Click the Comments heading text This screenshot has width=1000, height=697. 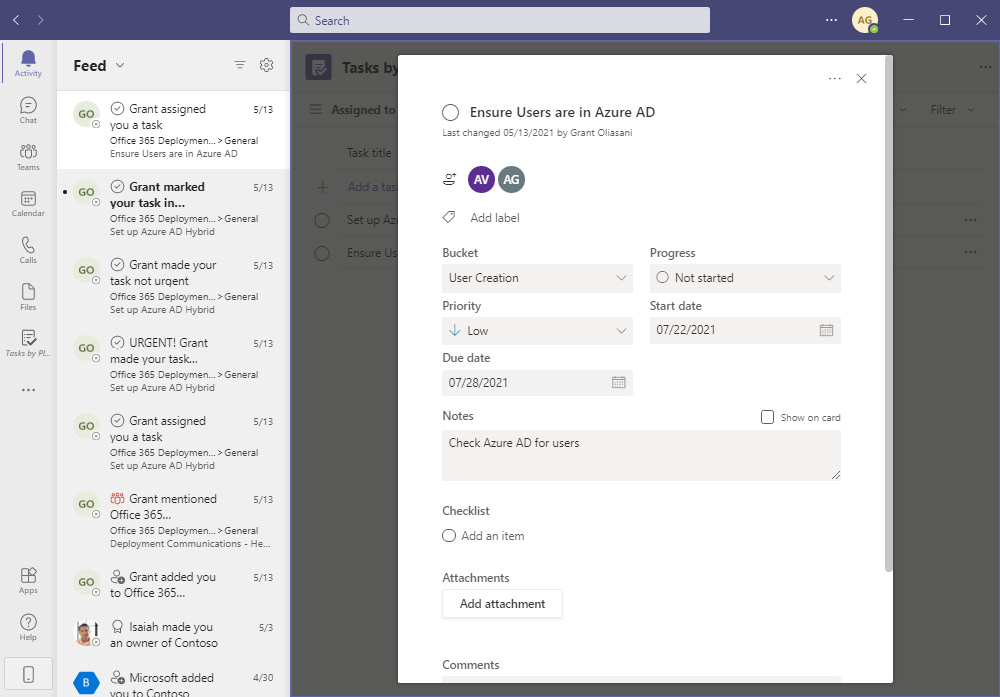471,664
